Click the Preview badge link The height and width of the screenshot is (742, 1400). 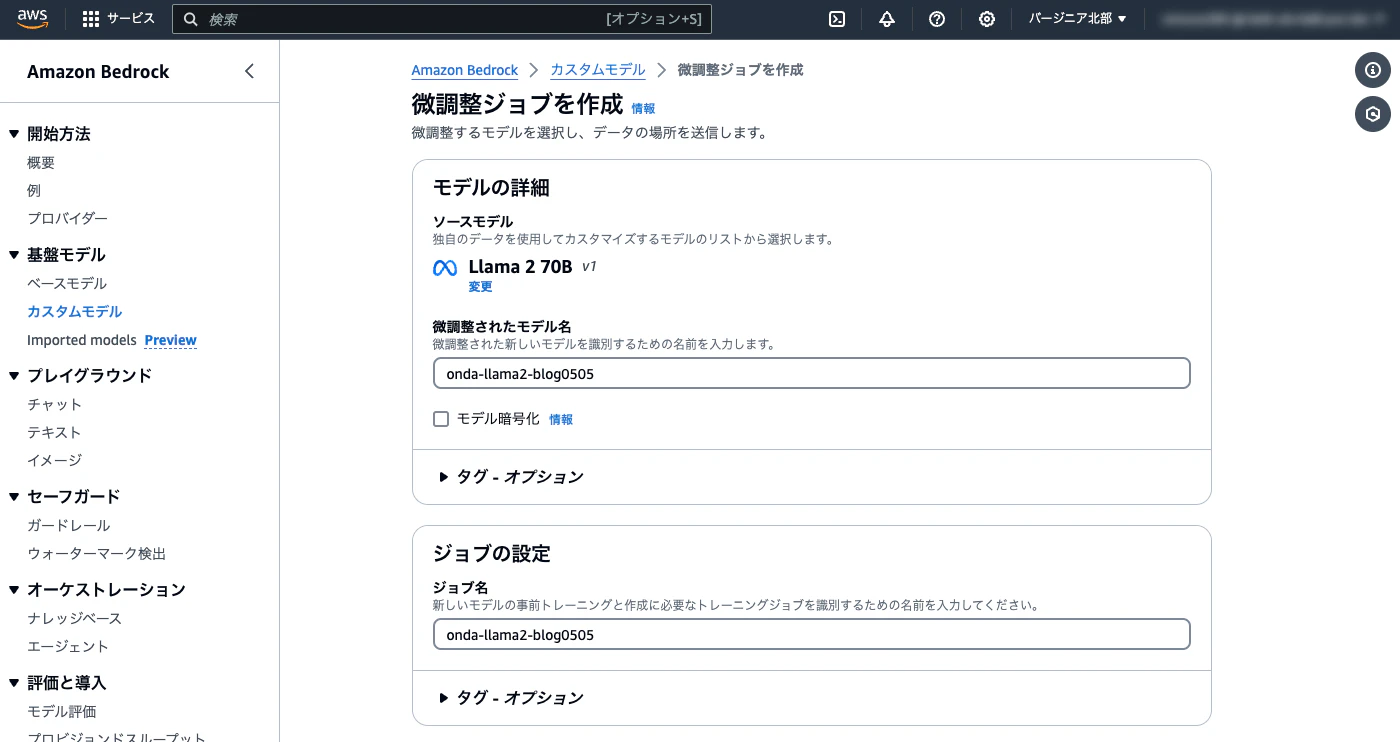pyautogui.click(x=171, y=340)
